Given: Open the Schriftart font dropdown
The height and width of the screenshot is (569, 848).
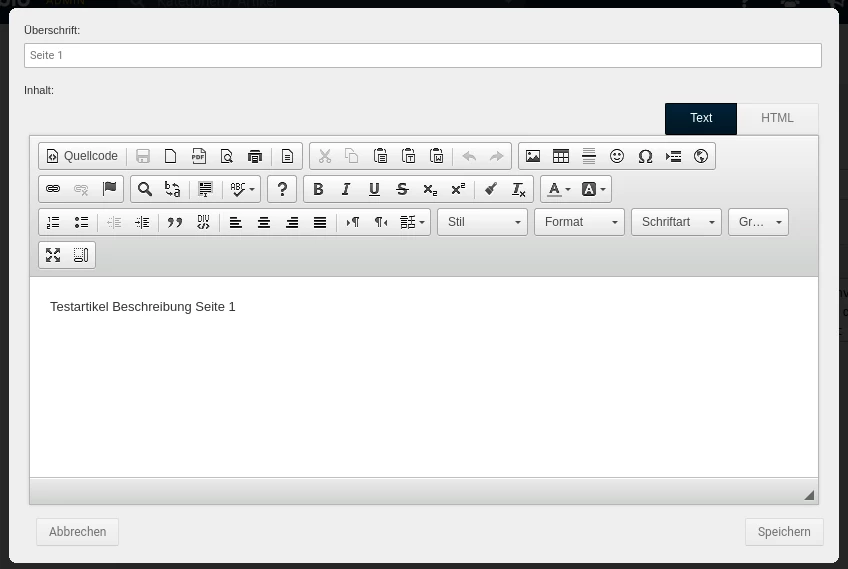Looking at the screenshot, I should click(677, 222).
